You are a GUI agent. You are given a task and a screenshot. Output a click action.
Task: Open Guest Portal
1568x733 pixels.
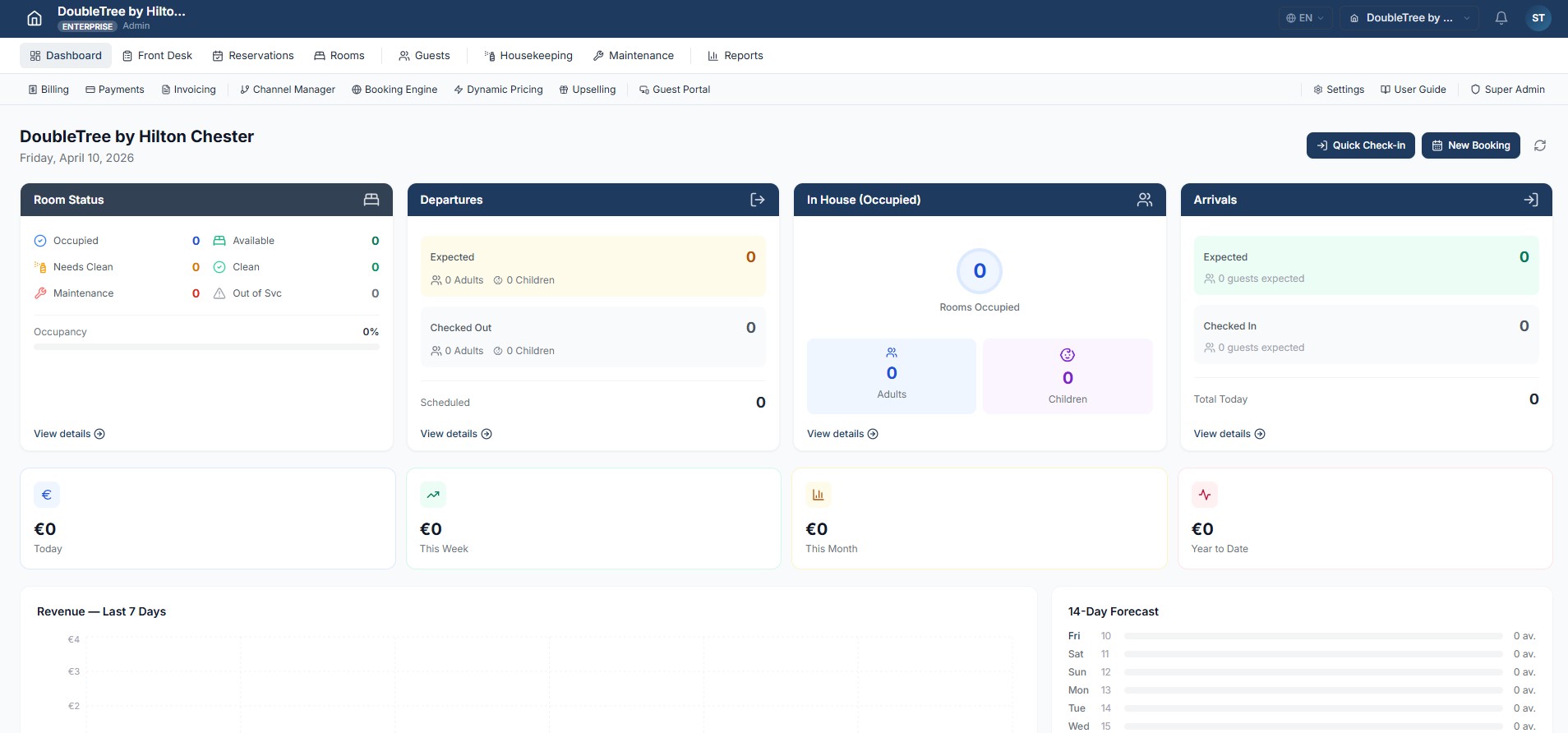coord(675,90)
